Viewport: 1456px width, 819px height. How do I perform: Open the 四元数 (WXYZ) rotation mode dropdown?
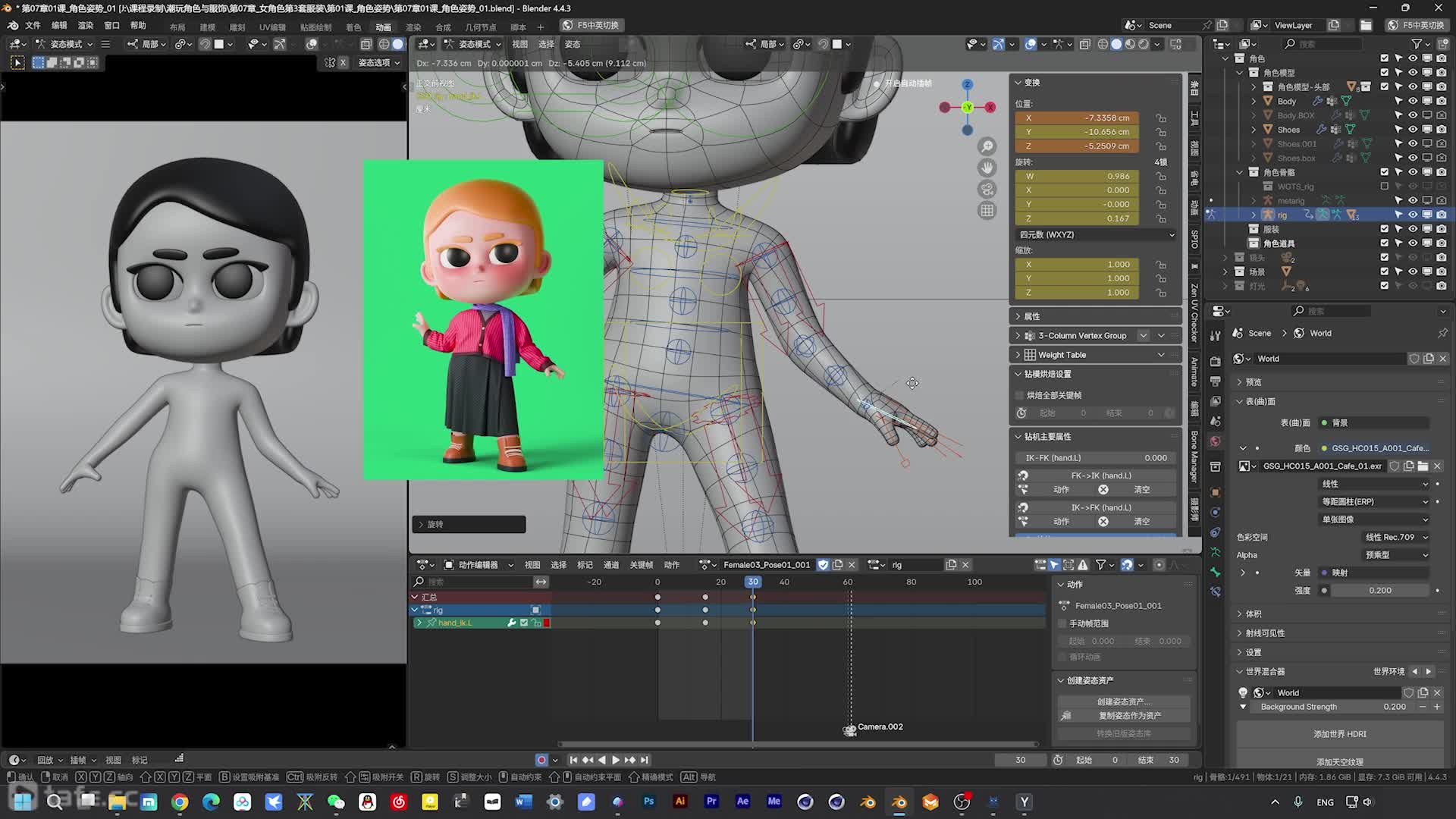(1096, 235)
